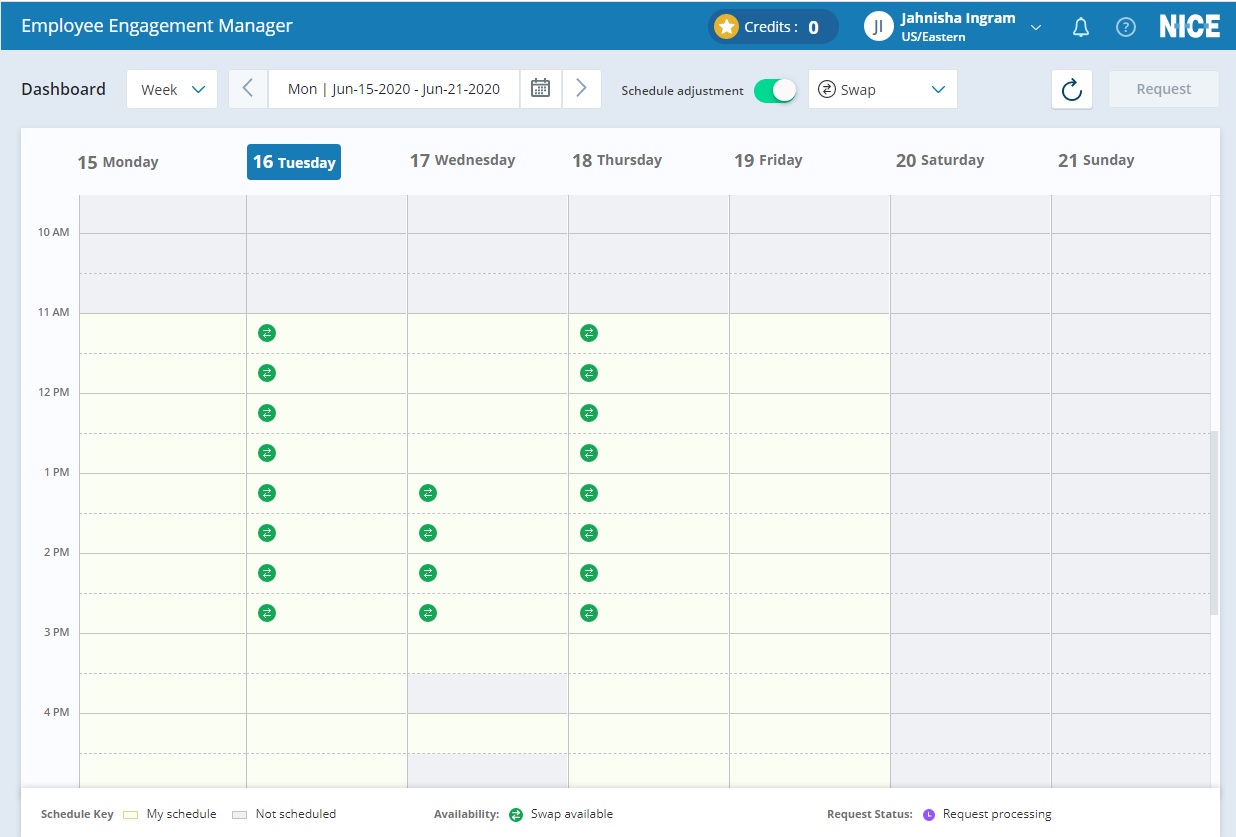This screenshot has width=1236, height=837.
Task: Select the 19 Friday day header
Action: pyautogui.click(x=768, y=161)
